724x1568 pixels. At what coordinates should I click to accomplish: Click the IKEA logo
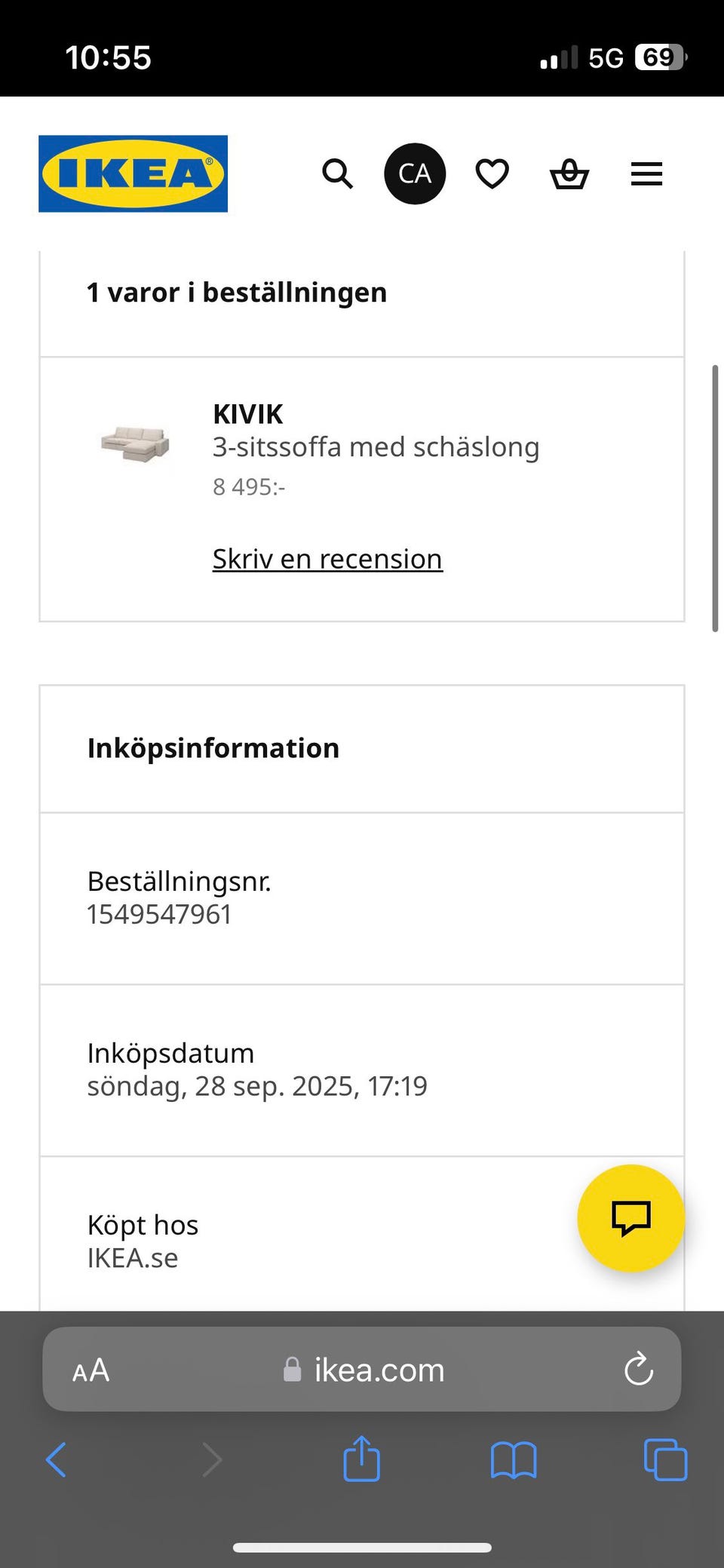[133, 173]
